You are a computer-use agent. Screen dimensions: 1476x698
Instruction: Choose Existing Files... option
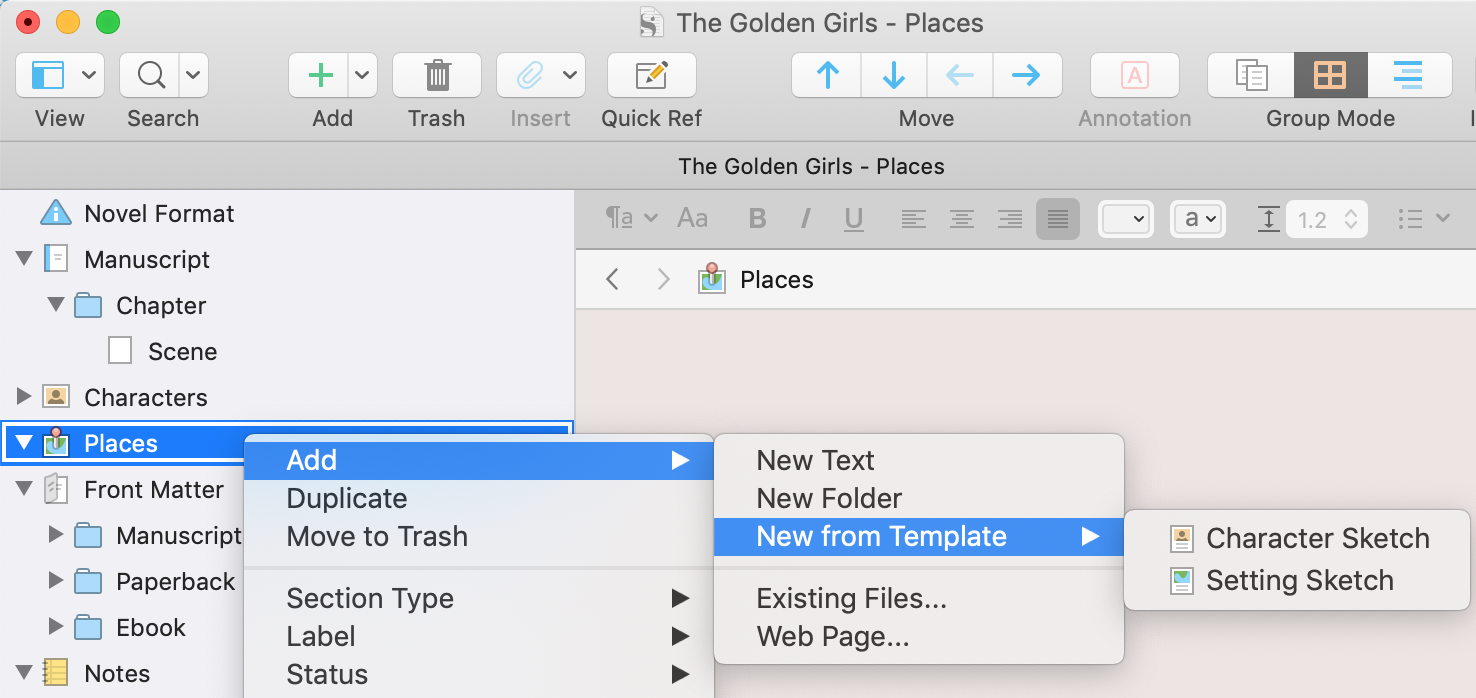pos(919,598)
